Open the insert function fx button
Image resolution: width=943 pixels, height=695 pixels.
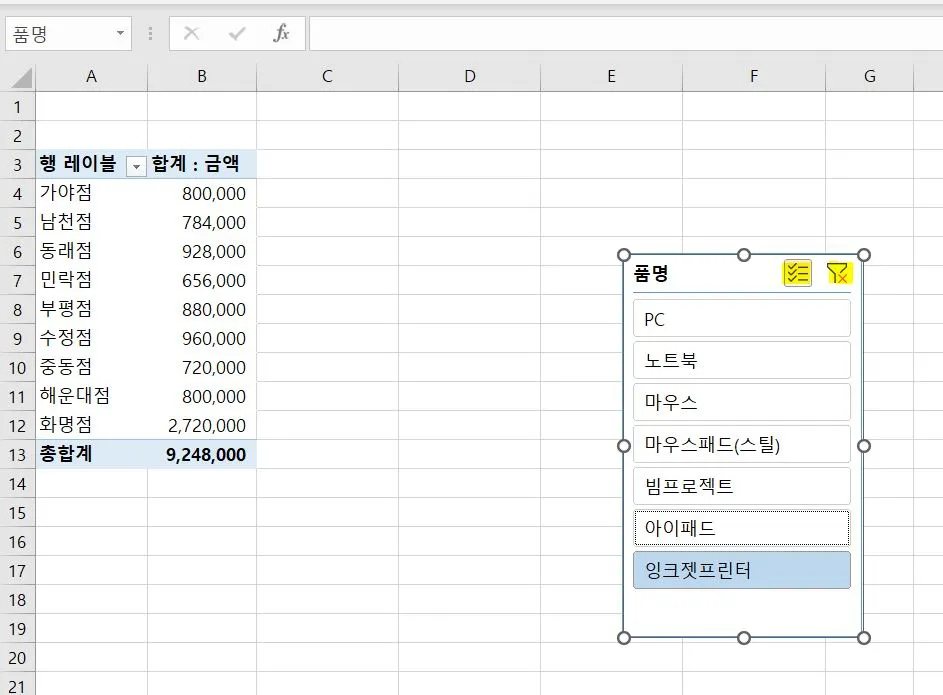coord(281,33)
